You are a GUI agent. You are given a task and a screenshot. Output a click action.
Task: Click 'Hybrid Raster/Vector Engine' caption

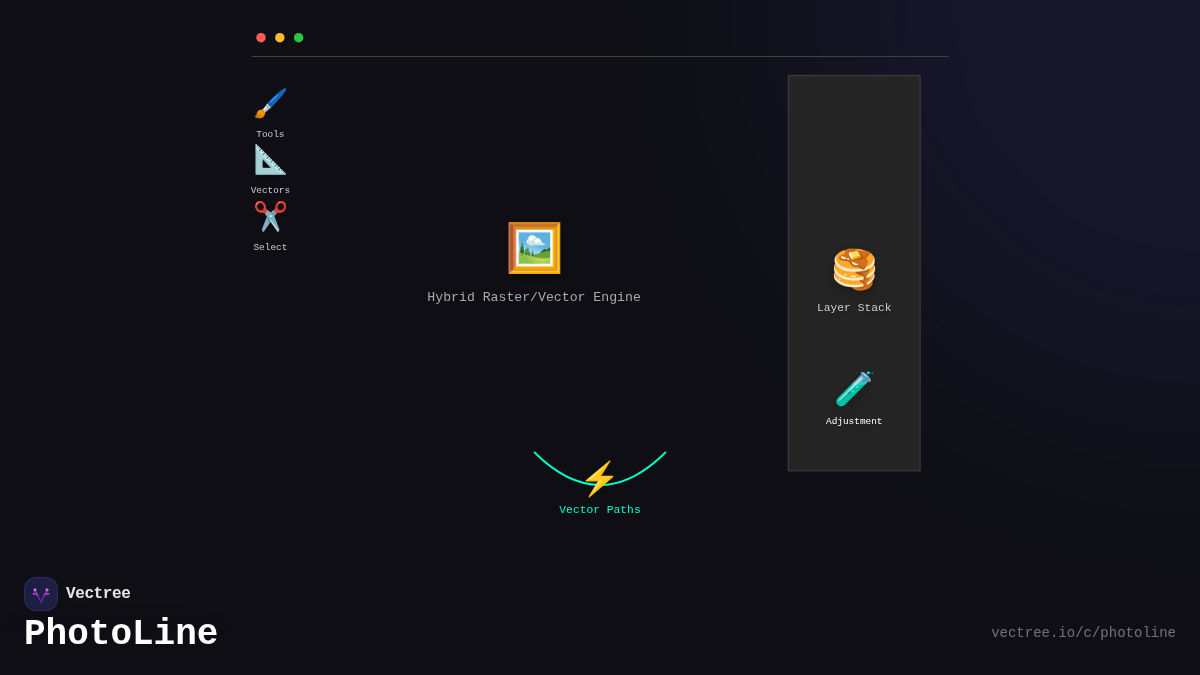click(534, 297)
